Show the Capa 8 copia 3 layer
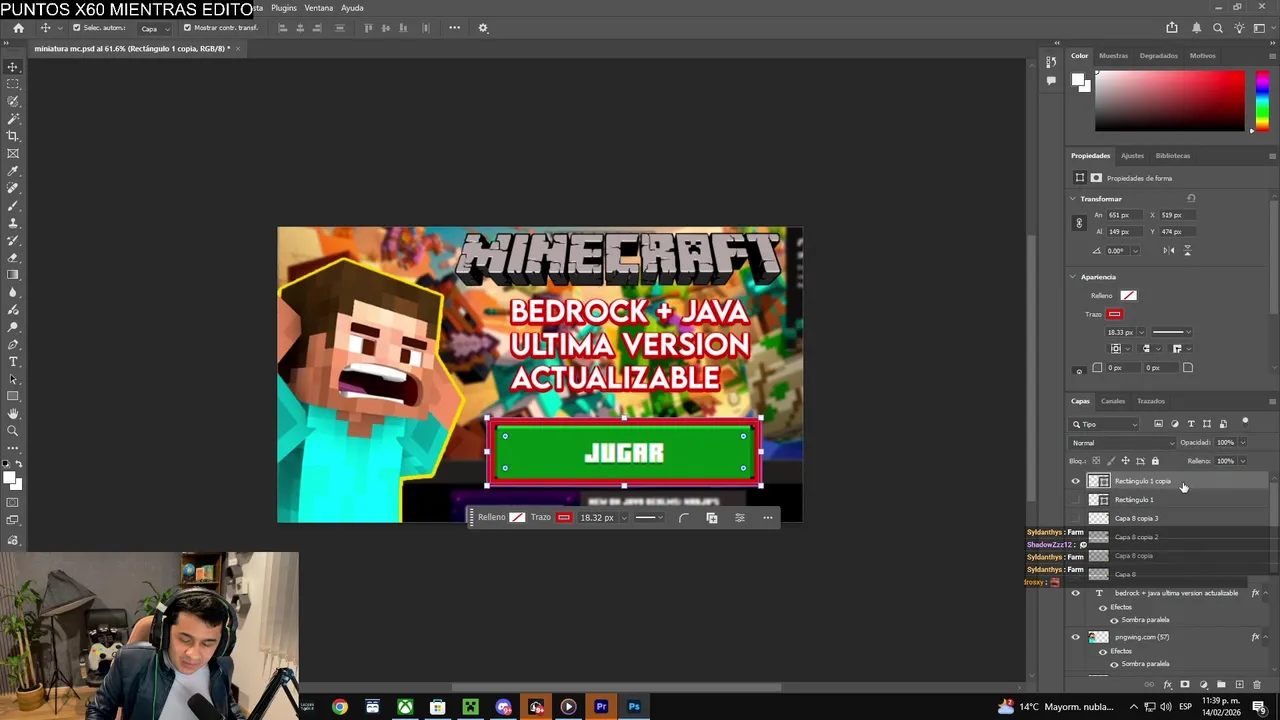Viewport: 1280px width, 720px height. click(x=1076, y=518)
